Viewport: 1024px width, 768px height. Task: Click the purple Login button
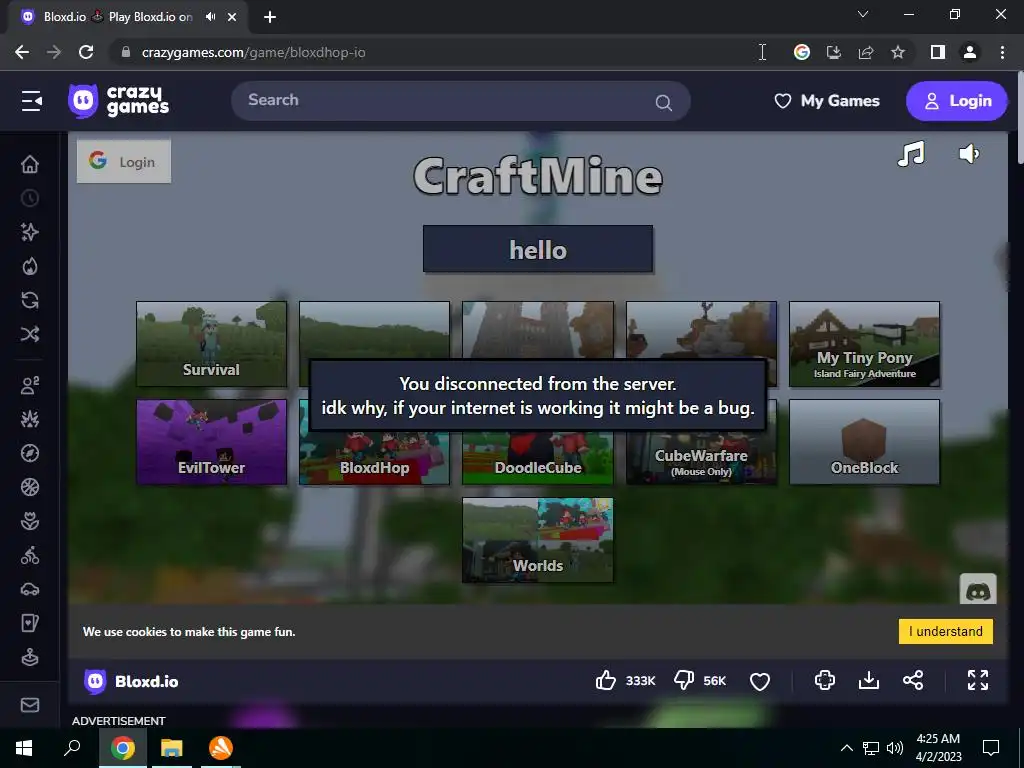(x=956, y=101)
